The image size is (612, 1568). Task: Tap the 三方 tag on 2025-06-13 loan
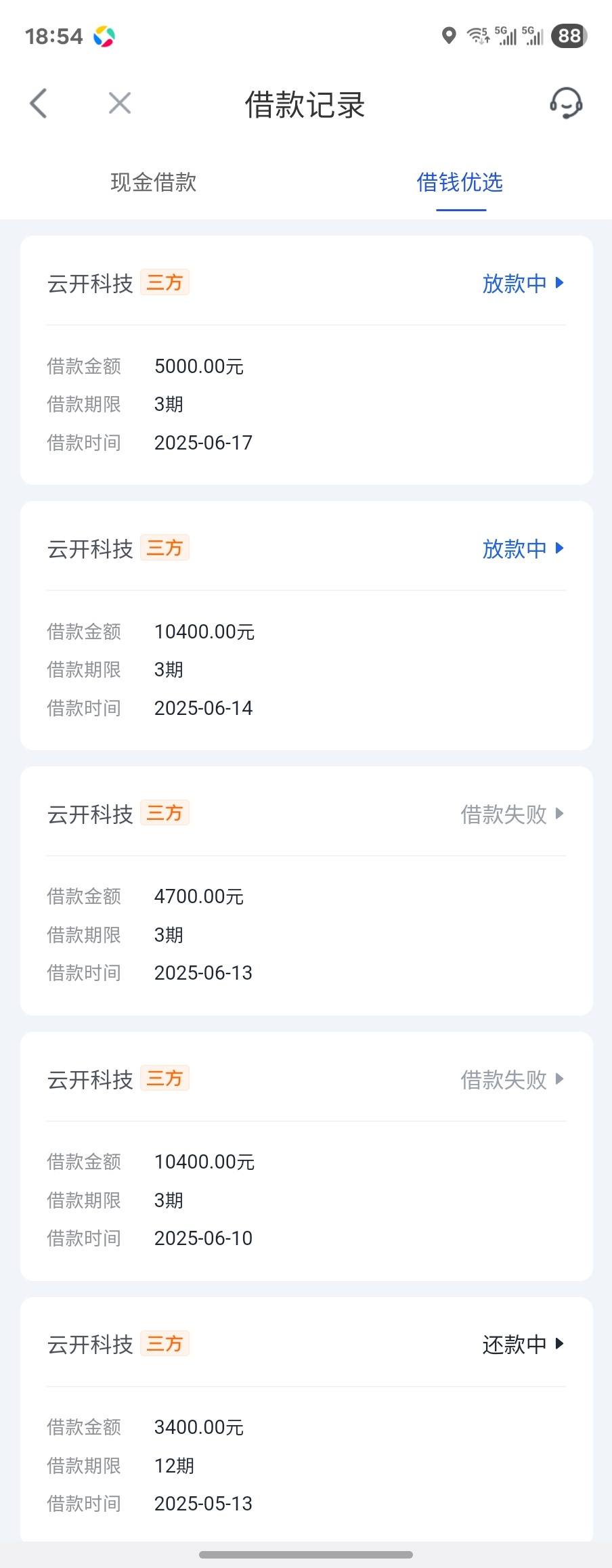(x=165, y=813)
